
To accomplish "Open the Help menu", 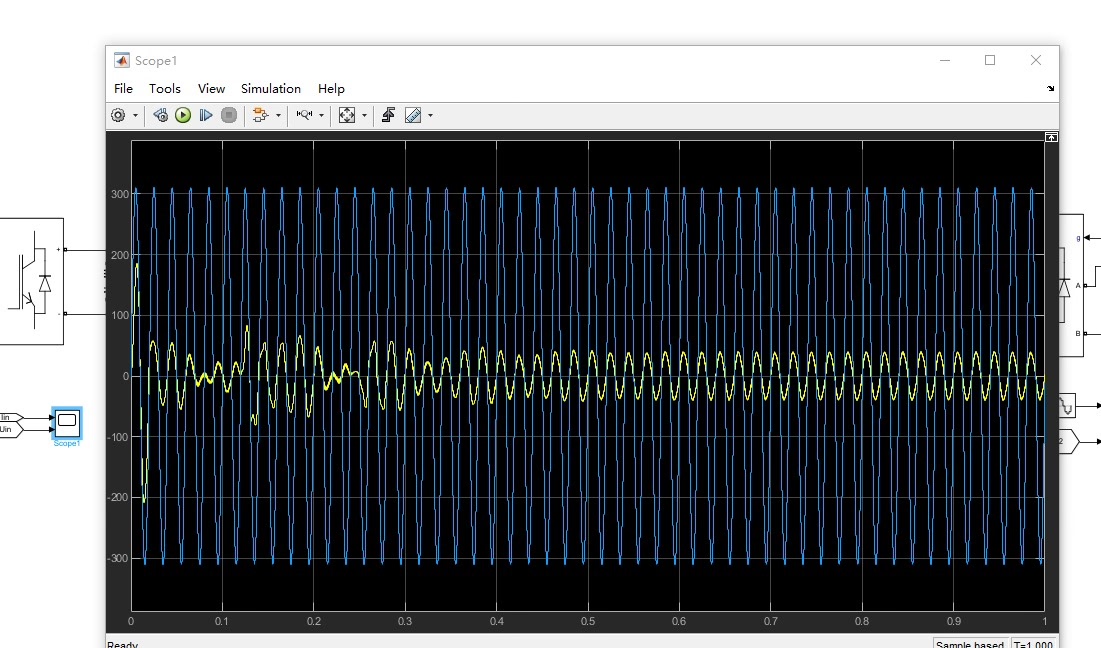I will (331, 88).
